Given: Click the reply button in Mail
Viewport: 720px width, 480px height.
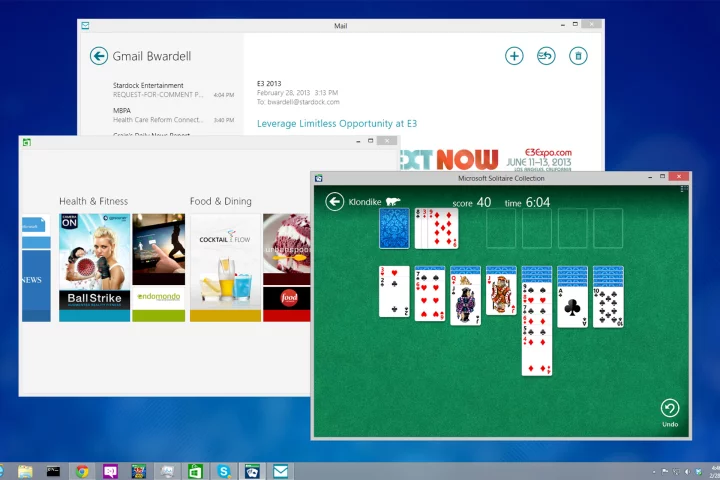Looking at the screenshot, I should point(546,56).
